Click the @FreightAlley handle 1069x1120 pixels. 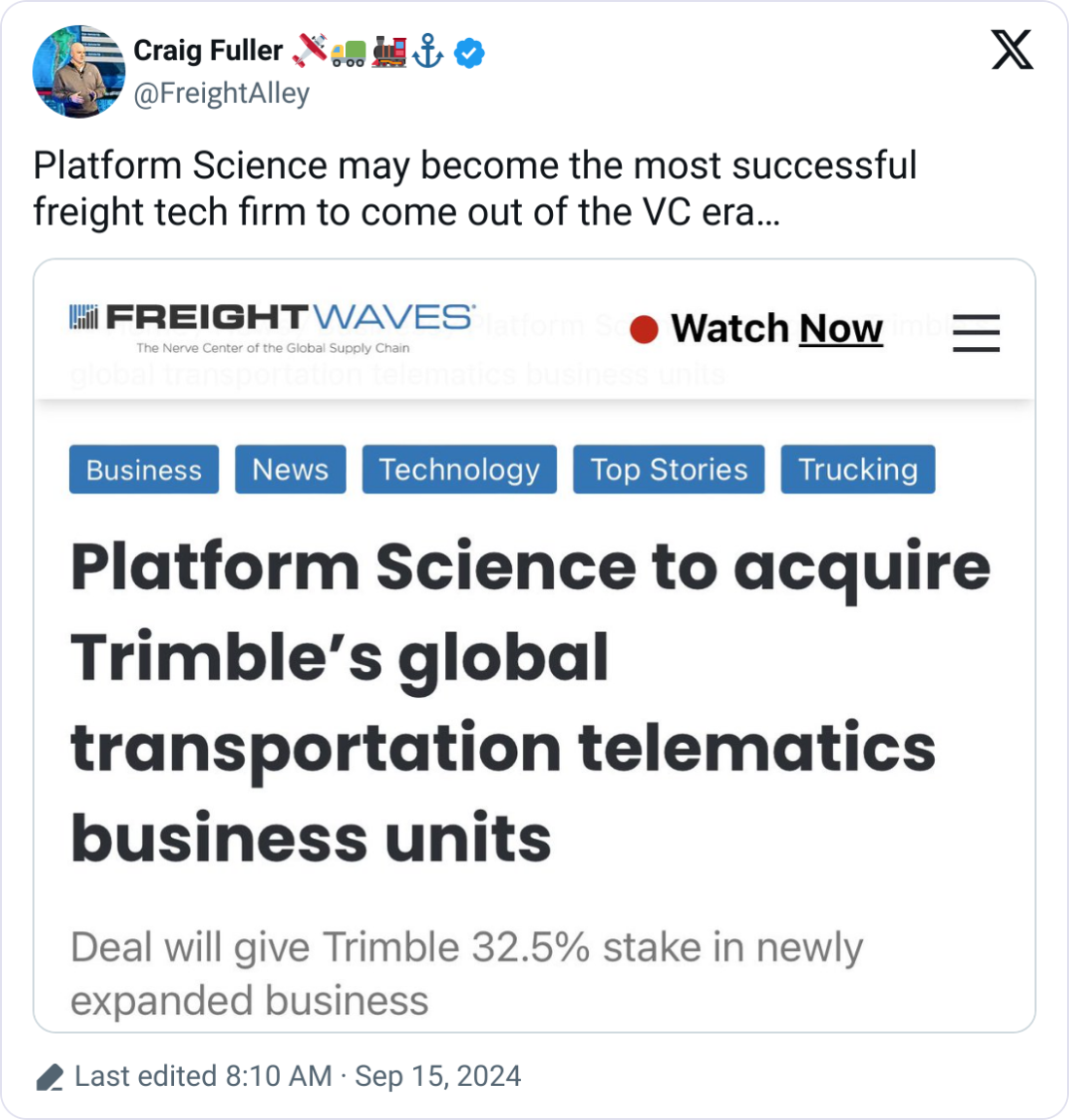point(222,93)
